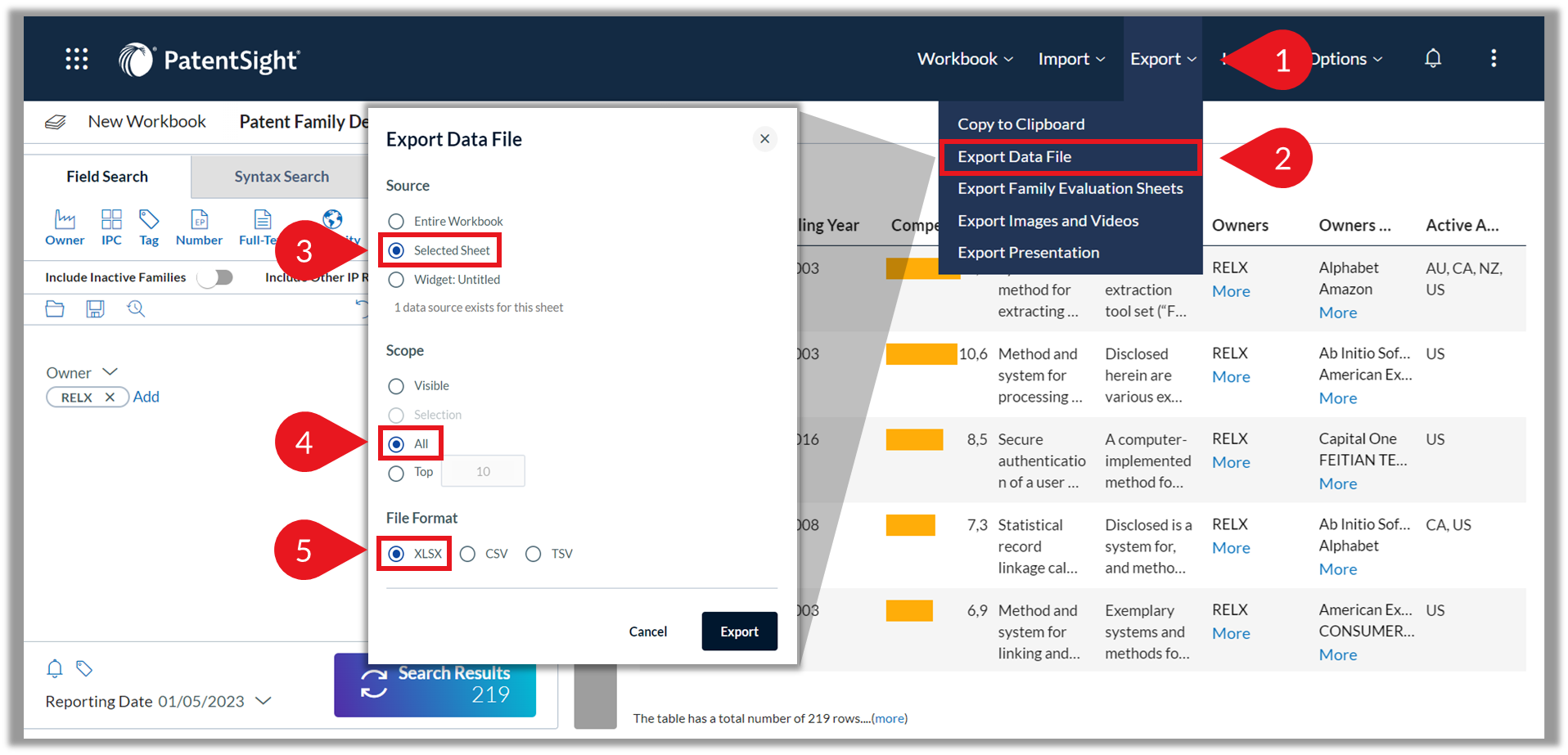Switch to Field Search tab
This screenshot has height=755, width=1568.
[x=107, y=177]
